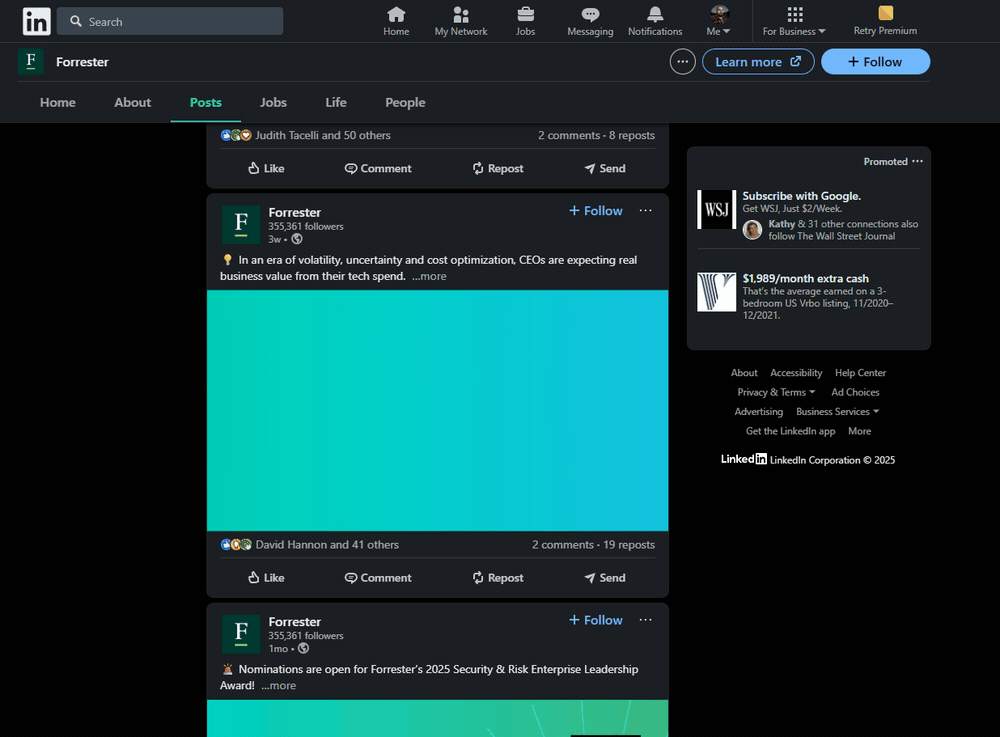Open the Ad Choices footer link
The height and width of the screenshot is (737, 1000).
pyautogui.click(x=855, y=392)
